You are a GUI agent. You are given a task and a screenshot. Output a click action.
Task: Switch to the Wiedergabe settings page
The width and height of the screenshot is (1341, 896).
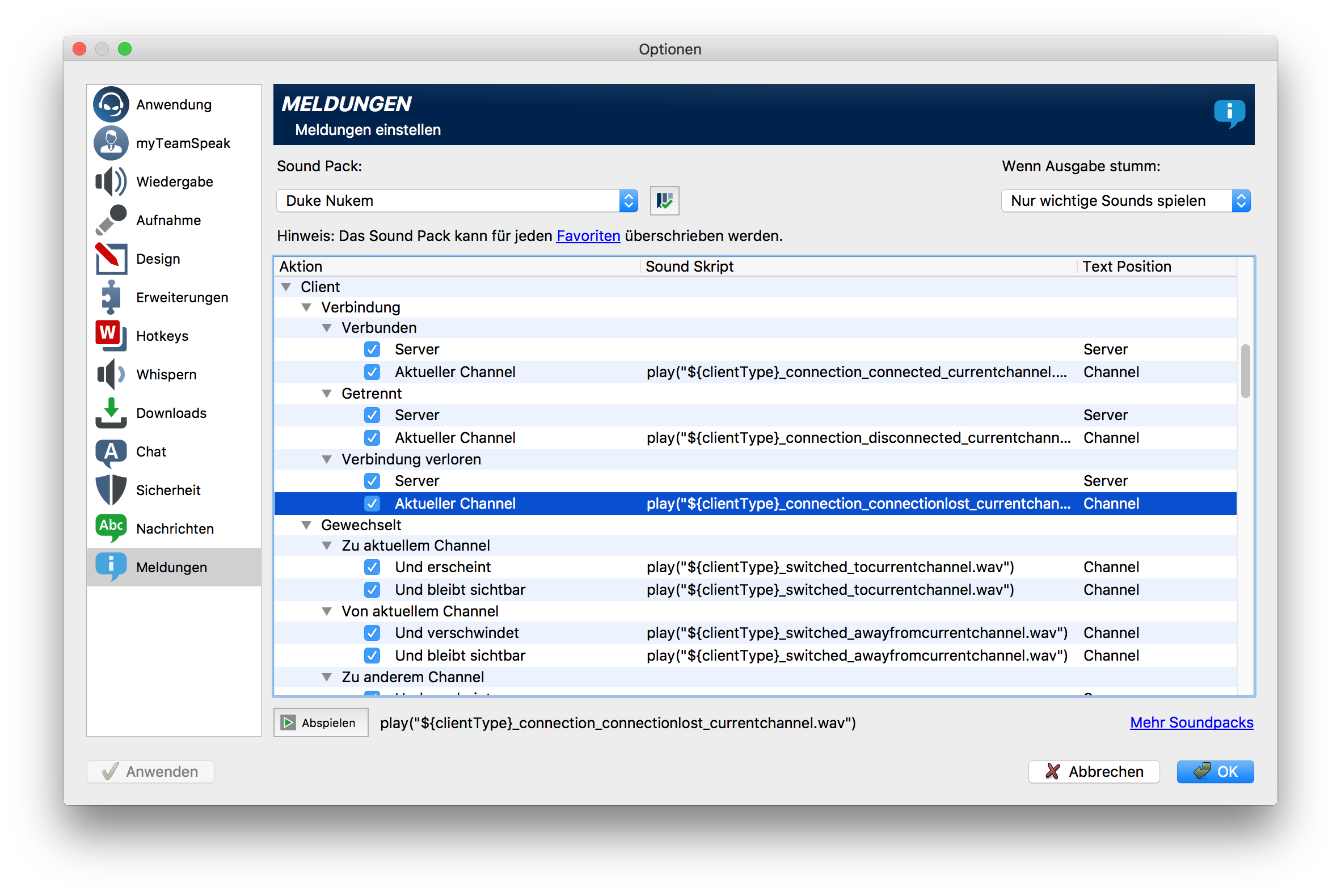point(174,181)
